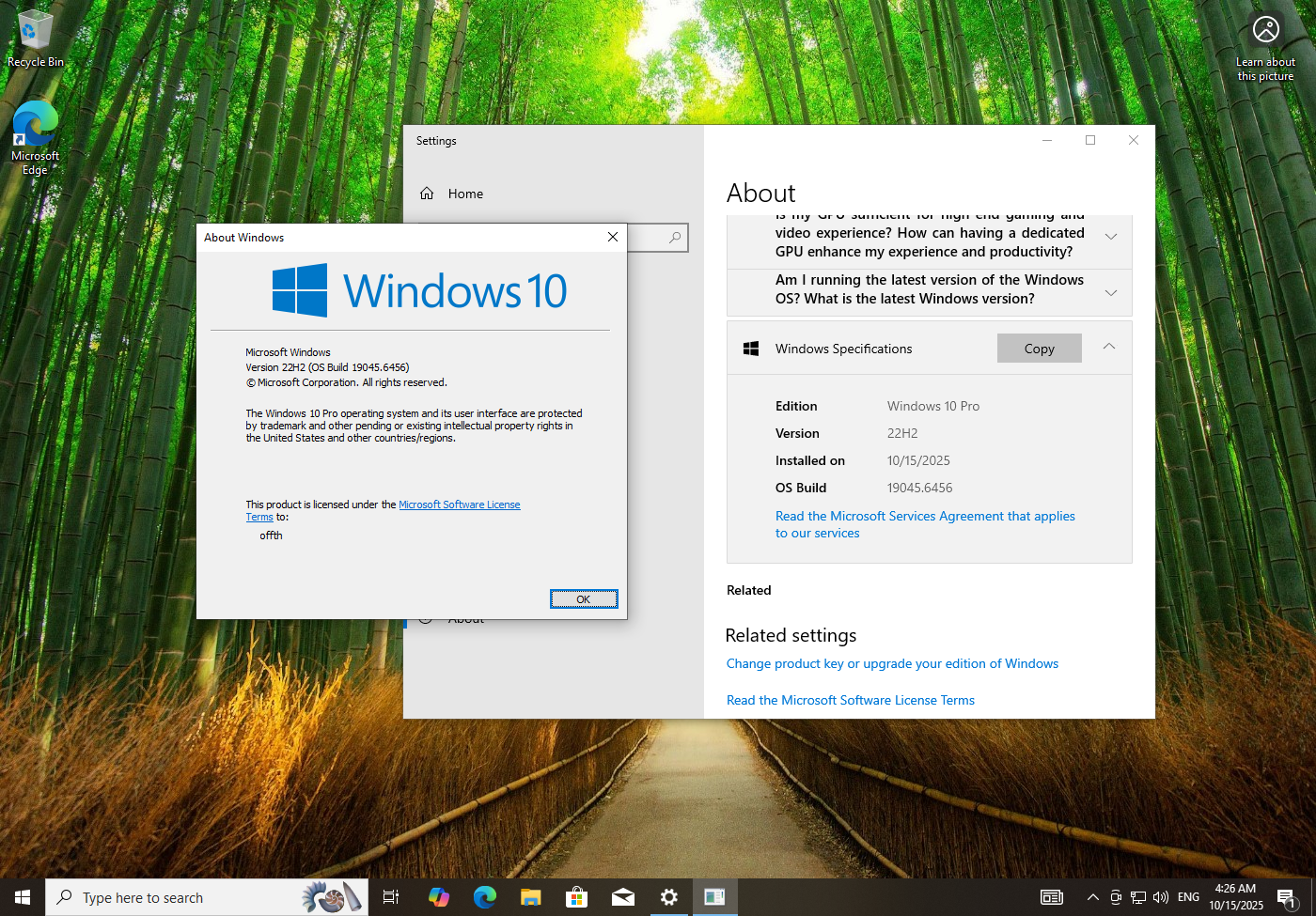Open Change product key or upgrade link
1316x916 pixels.
pyautogui.click(x=892, y=663)
